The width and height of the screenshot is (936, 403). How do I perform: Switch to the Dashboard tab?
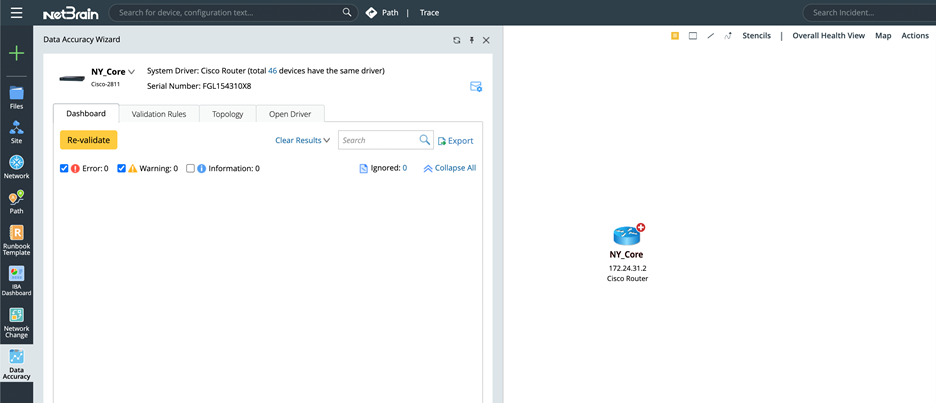point(86,113)
